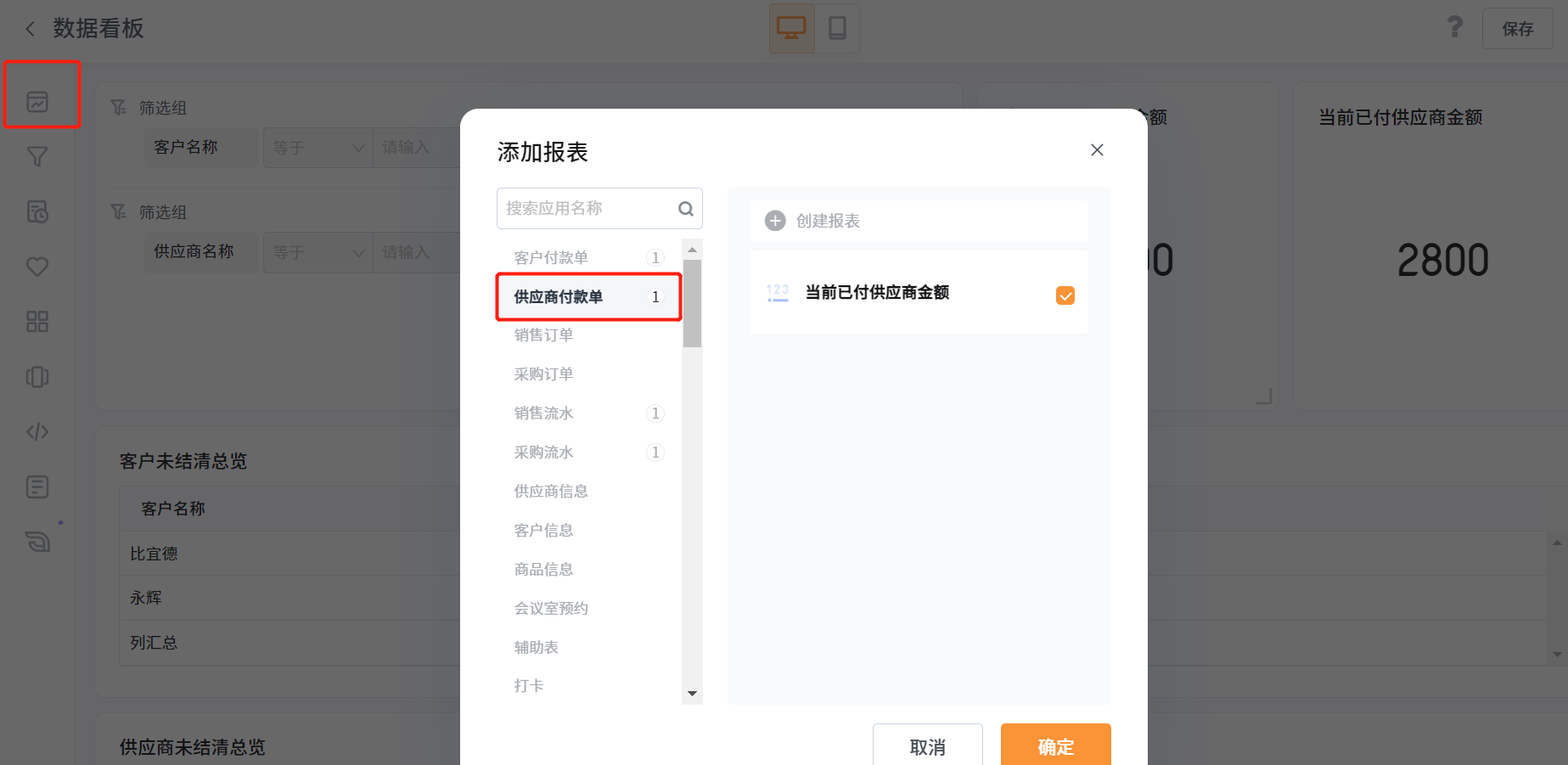Select 客户付款单 in the app list
1568x765 pixels.
click(x=588, y=257)
